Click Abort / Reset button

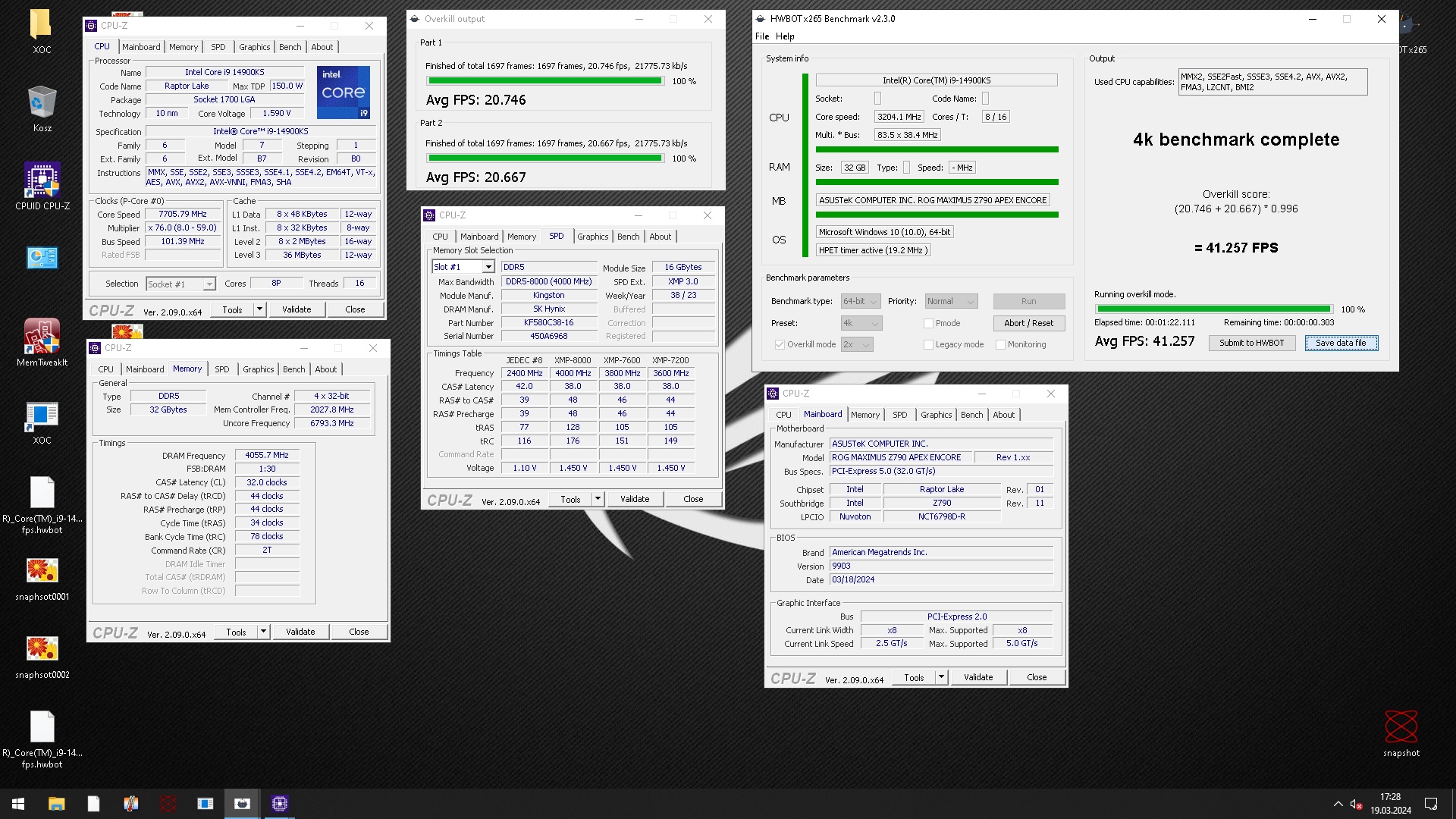[x=1028, y=323]
